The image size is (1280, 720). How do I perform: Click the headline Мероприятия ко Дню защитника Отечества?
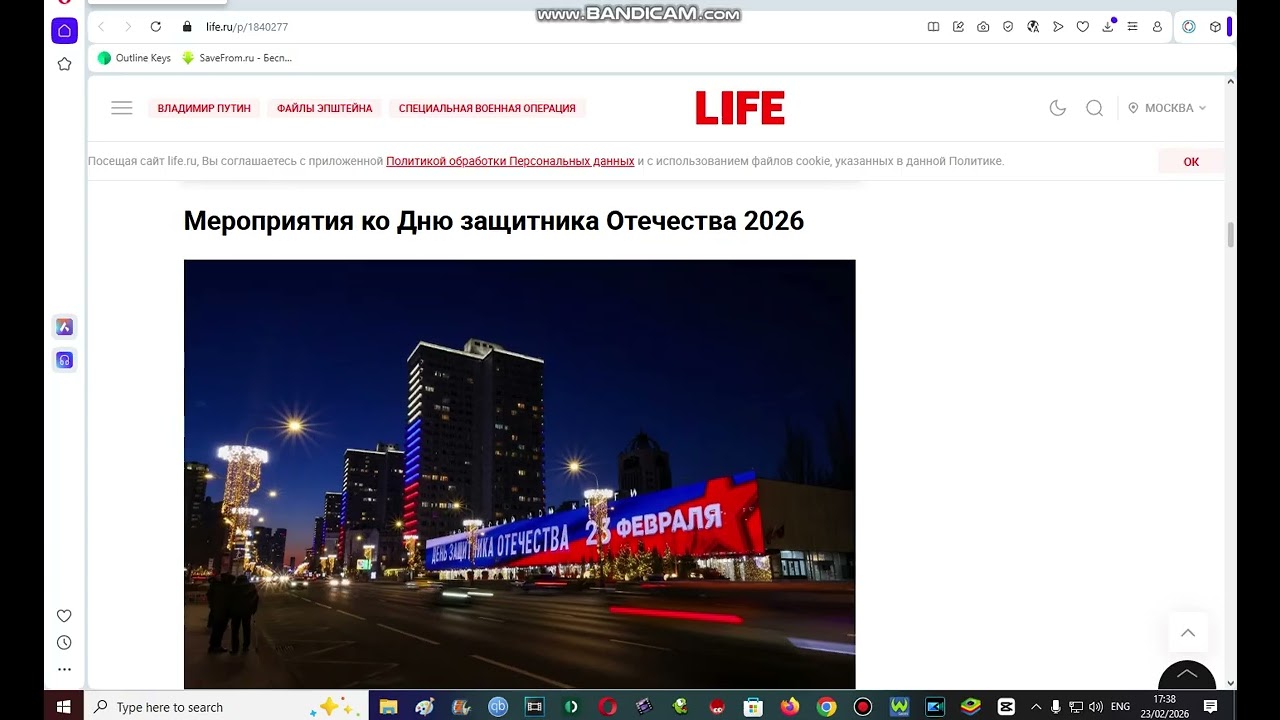494,221
